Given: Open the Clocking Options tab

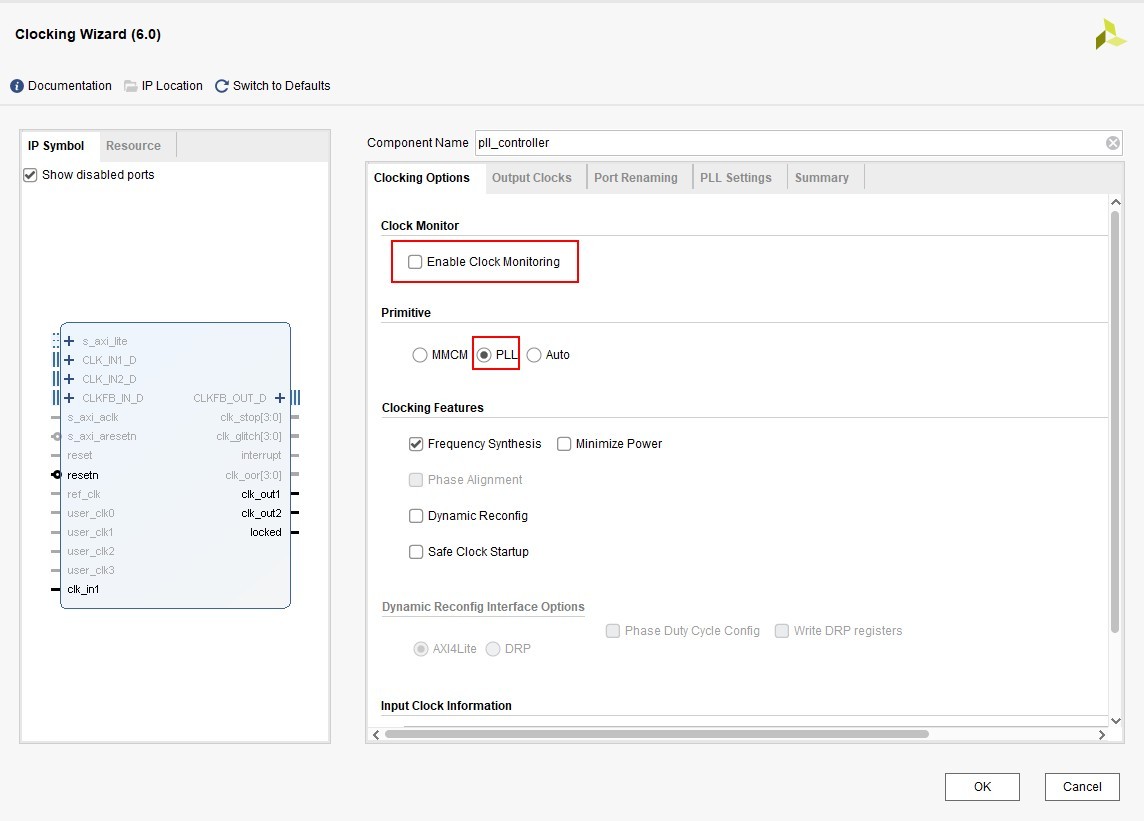Looking at the screenshot, I should (422, 178).
